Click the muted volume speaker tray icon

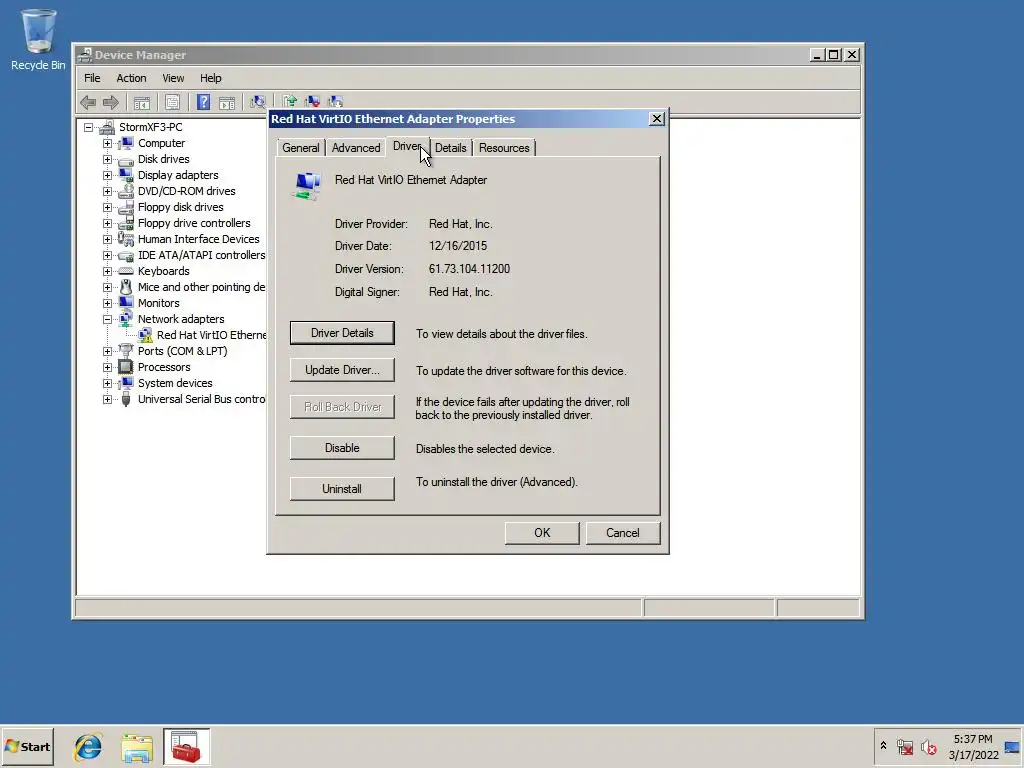929,746
